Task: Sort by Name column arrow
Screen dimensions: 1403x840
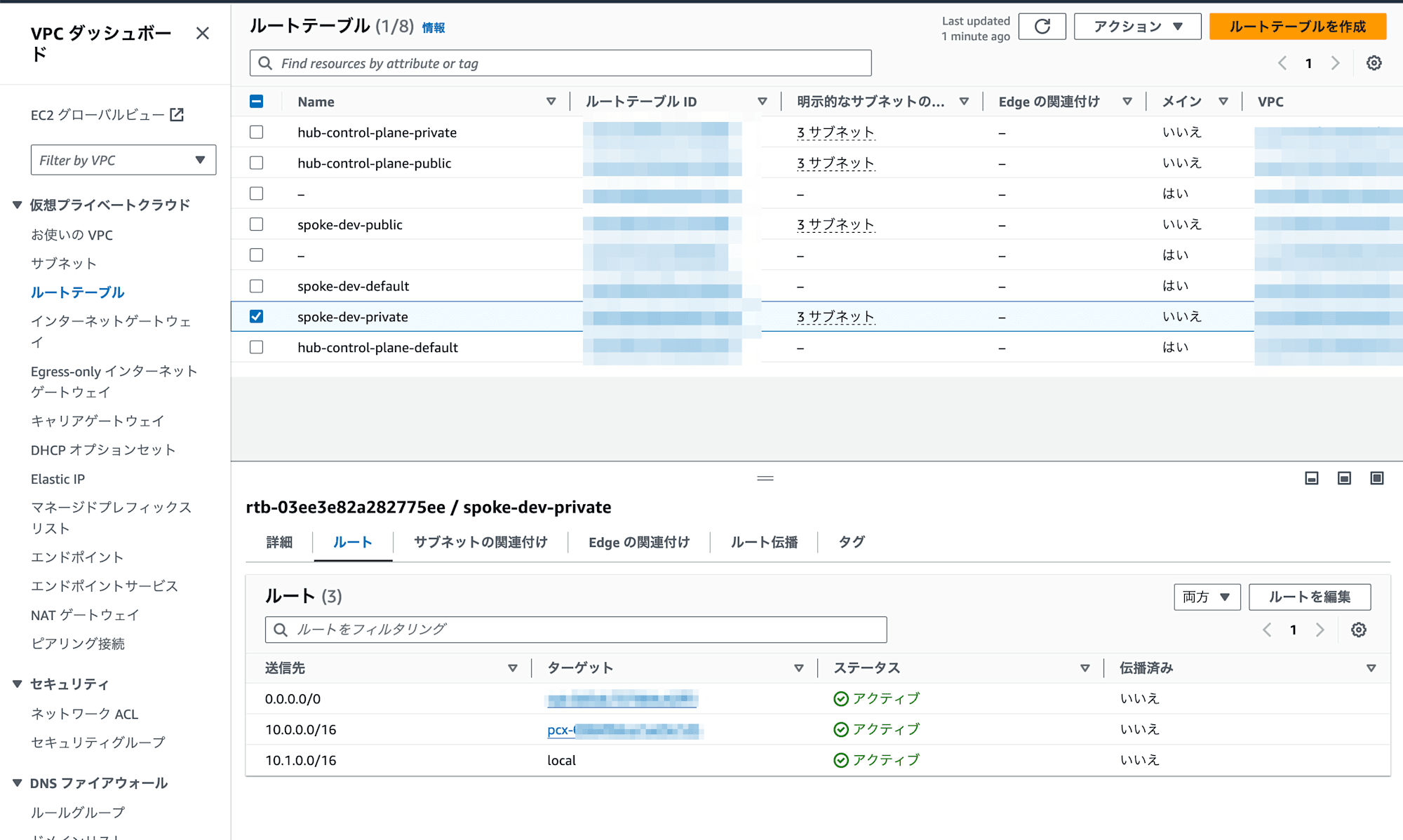Action: 551,102
